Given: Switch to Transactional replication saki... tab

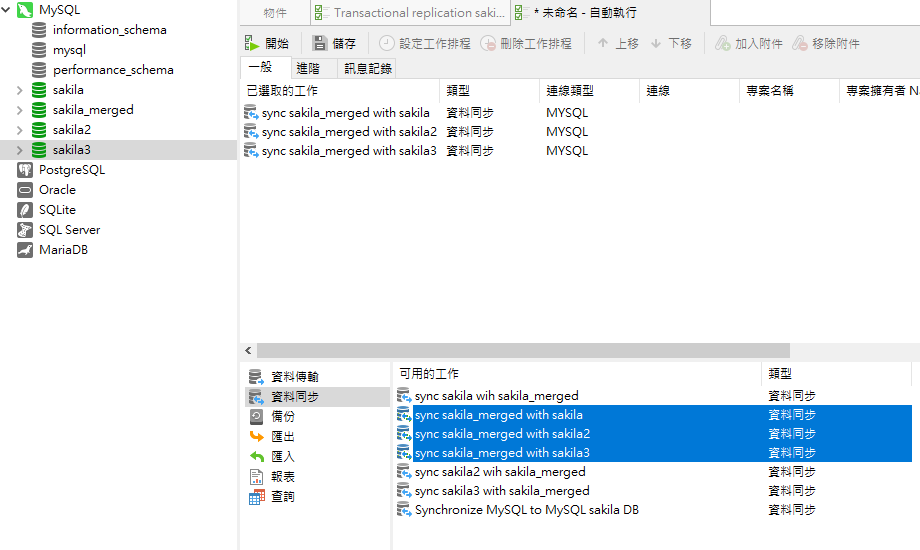Looking at the screenshot, I should click(410, 13).
